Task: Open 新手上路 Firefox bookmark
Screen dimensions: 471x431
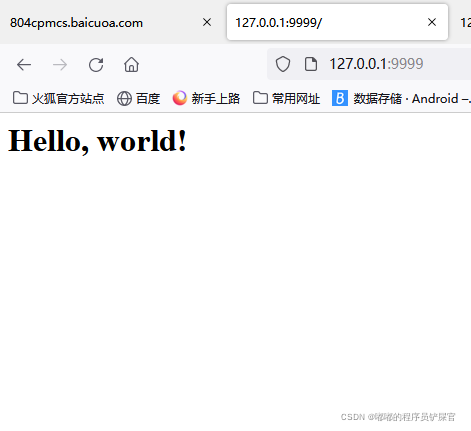Action: point(206,99)
